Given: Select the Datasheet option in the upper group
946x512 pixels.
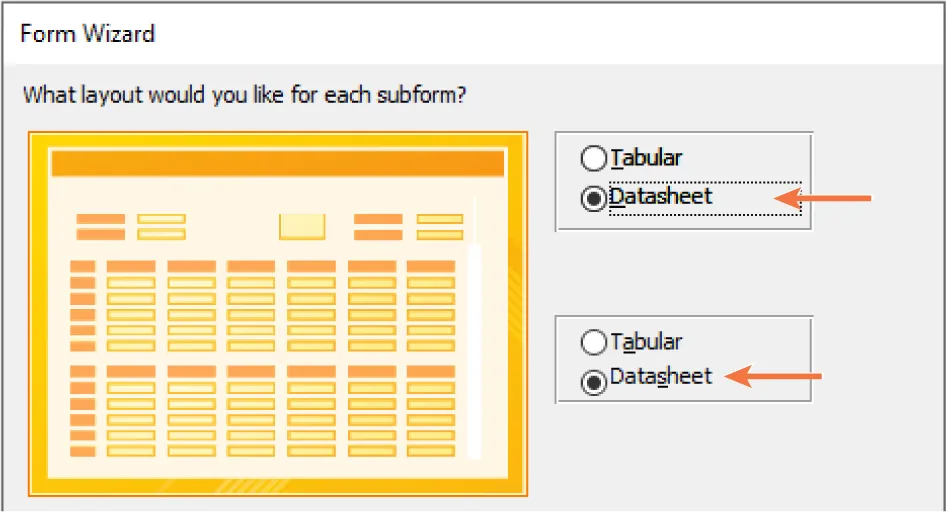Looking at the screenshot, I should tap(594, 198).
